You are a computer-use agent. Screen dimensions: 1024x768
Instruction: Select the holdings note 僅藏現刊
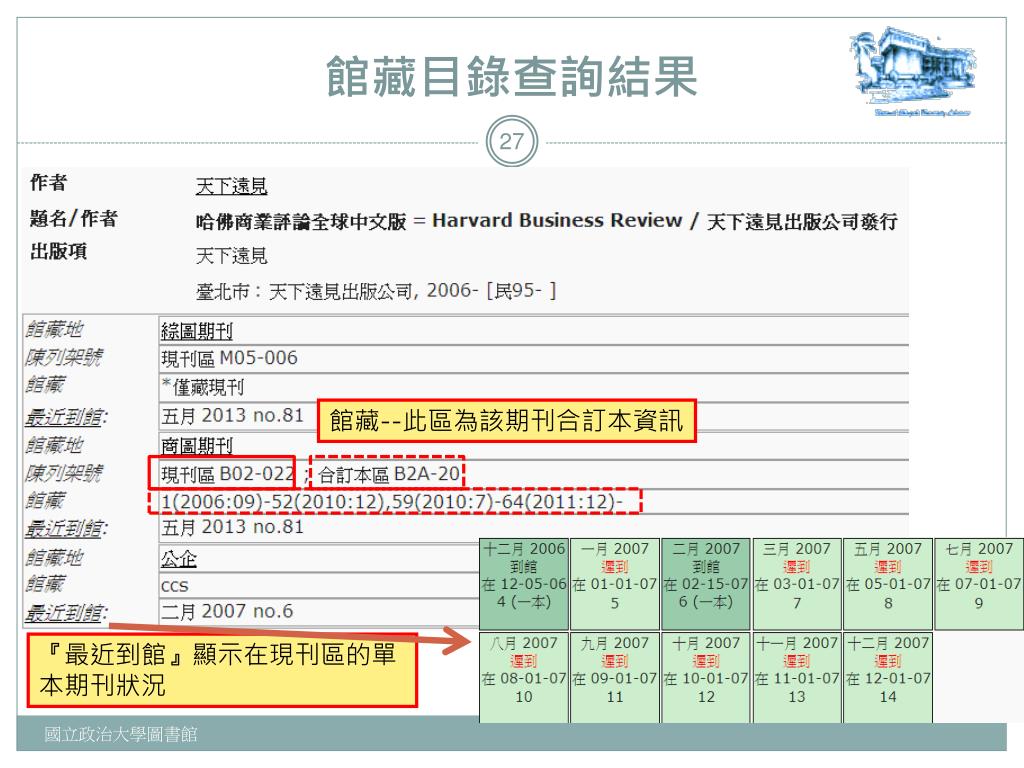tap(208, 387)
